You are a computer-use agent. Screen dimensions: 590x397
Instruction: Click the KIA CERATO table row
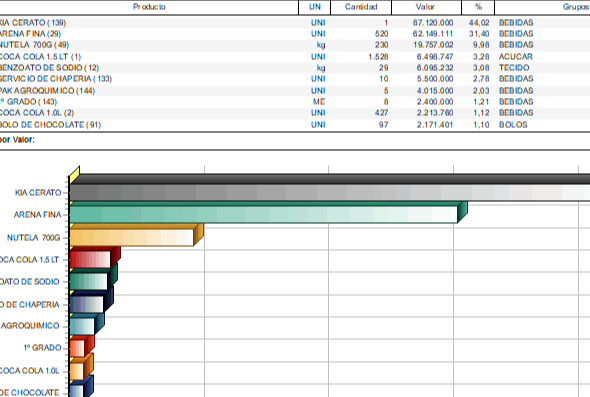(x=295, y=23)
